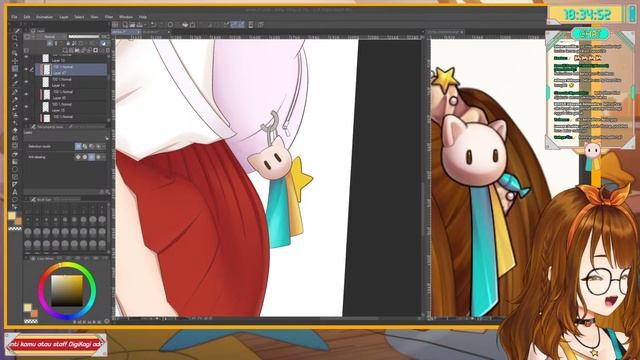640x360 pixels.
Task: Click the Fill bucket icon in command bar
Action: click(x=185, y=25)
